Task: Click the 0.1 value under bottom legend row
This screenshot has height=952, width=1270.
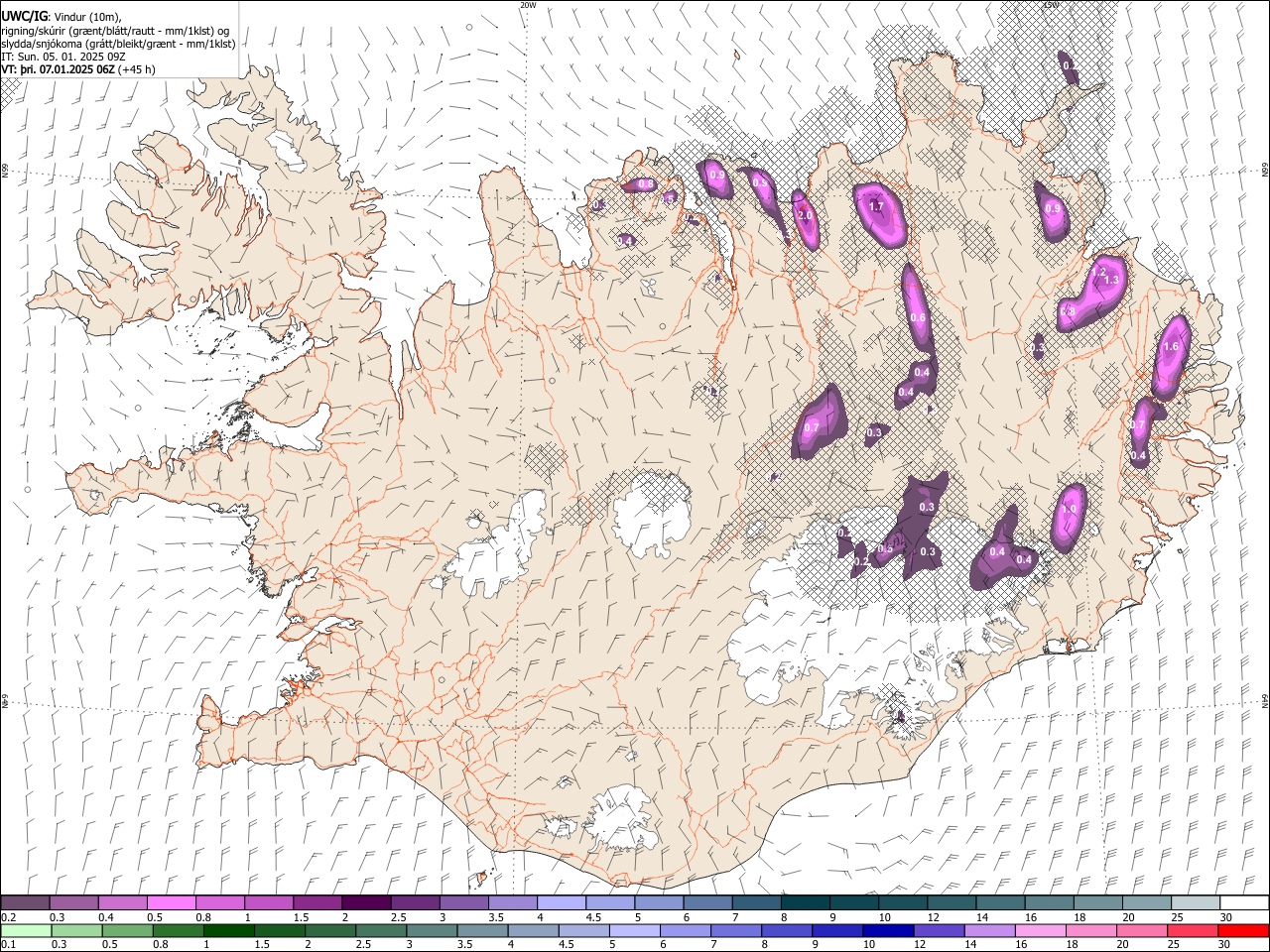Action: [9, 945]
